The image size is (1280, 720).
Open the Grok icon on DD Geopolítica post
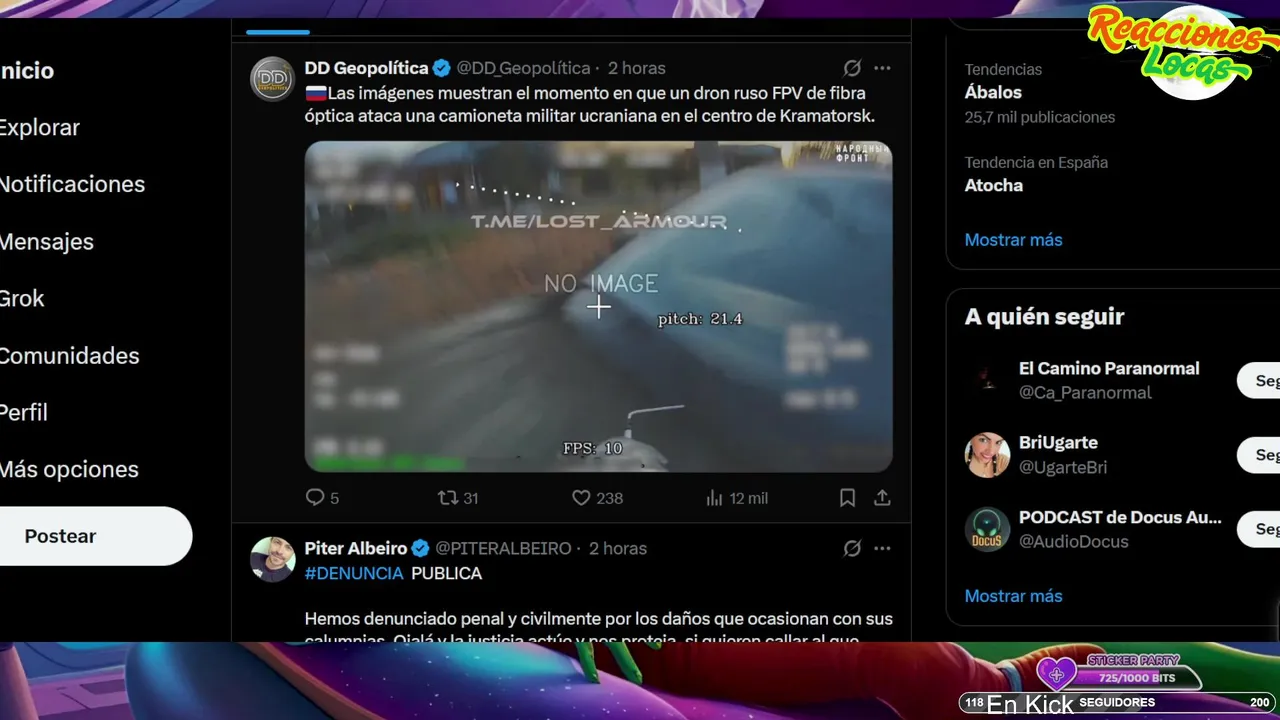tap(852, 68)
